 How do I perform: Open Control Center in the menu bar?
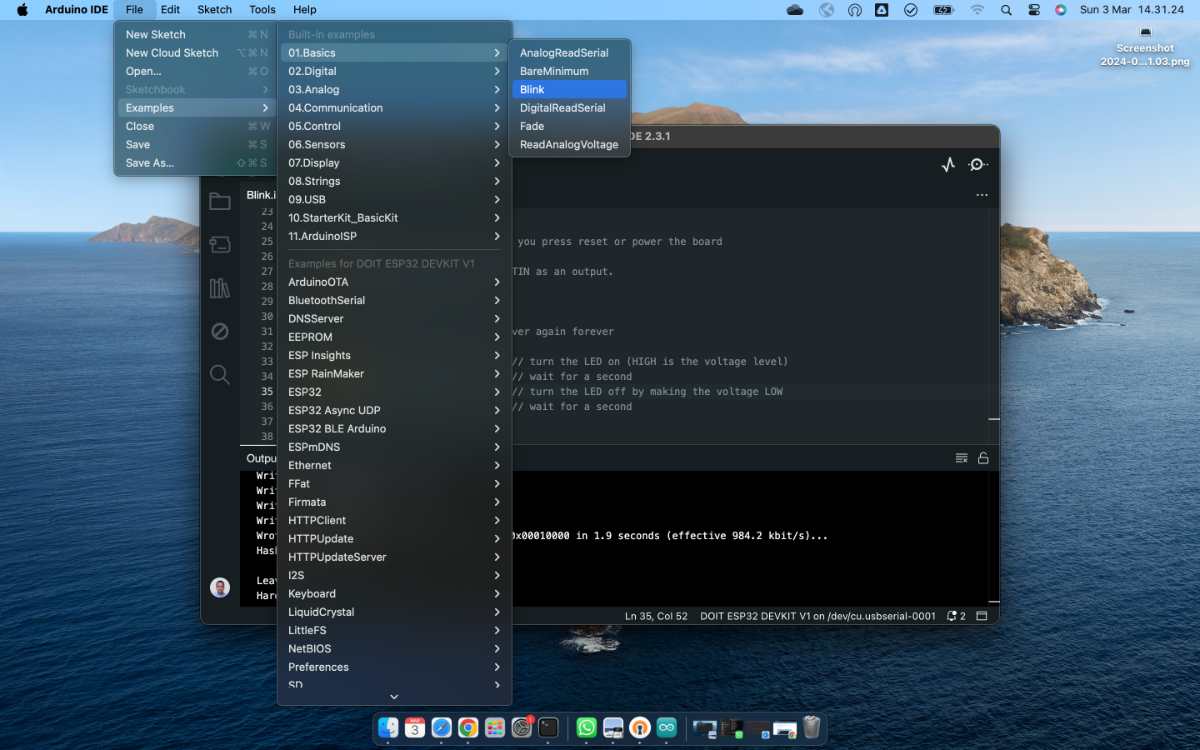tap(1033, 10)
